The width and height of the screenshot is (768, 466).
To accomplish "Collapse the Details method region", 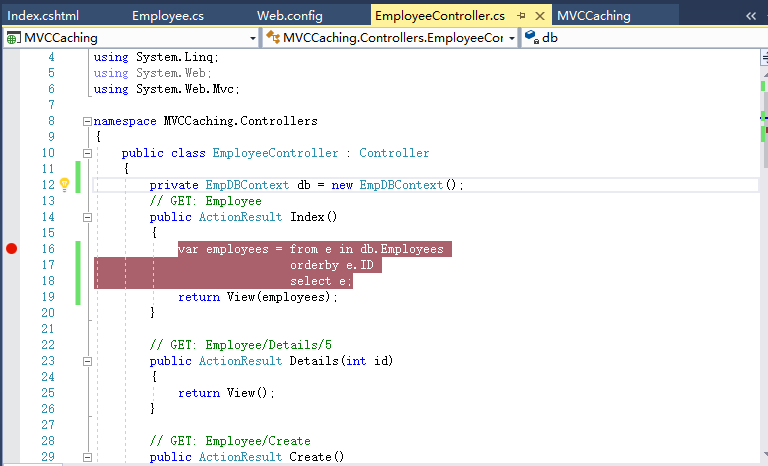I will [87, 361].
